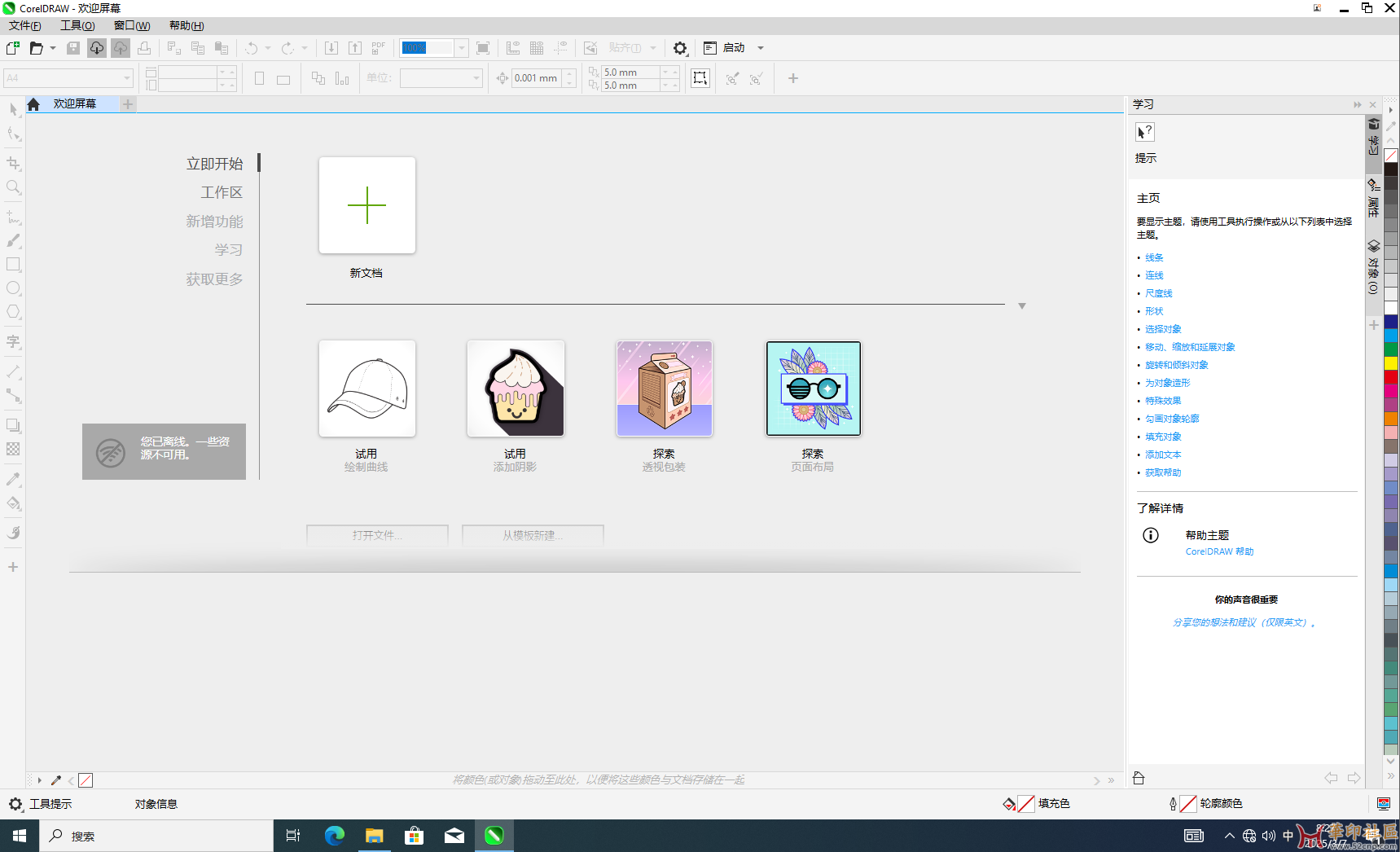
Task: Expand the Undo history dropdown arrow
Action: click(x=268, y=48)
